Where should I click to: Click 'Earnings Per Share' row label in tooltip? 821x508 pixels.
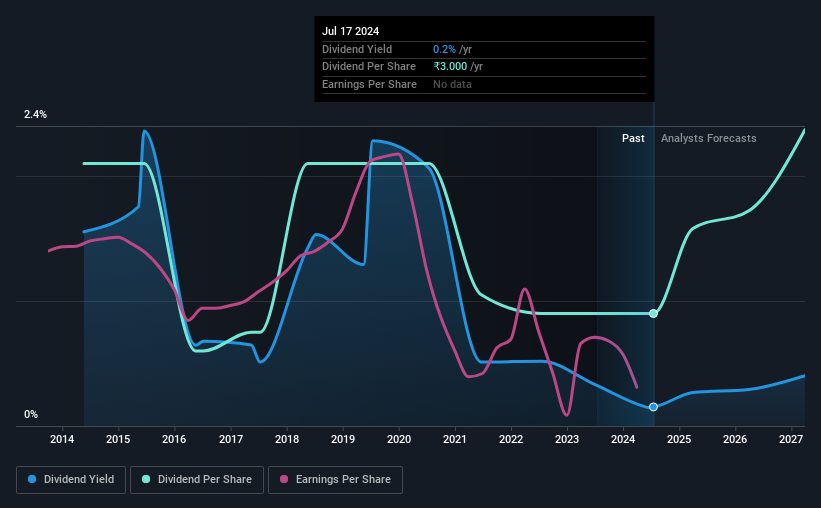[369, 84]
